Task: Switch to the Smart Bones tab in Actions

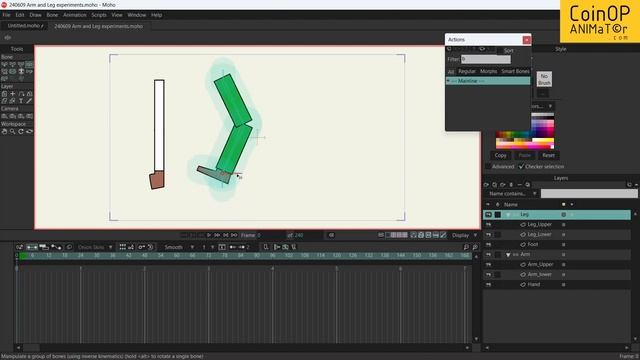Action: click(515, 71)
